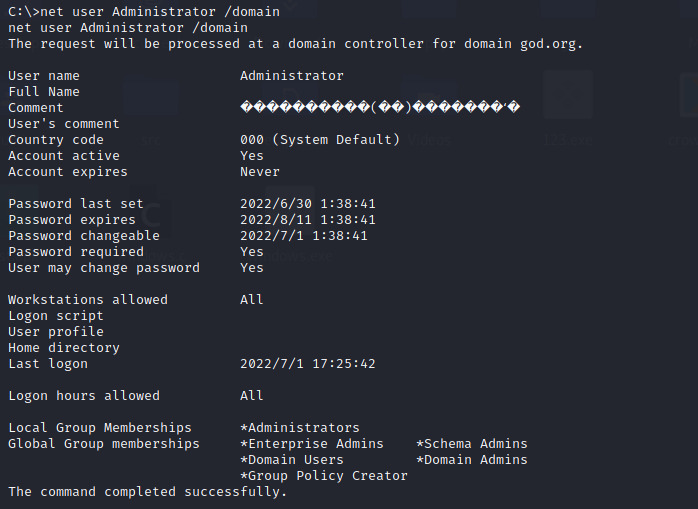Click the *Domain Admins group entry
This screenshot has height=509, width=698.
click(x=472, y=460)
